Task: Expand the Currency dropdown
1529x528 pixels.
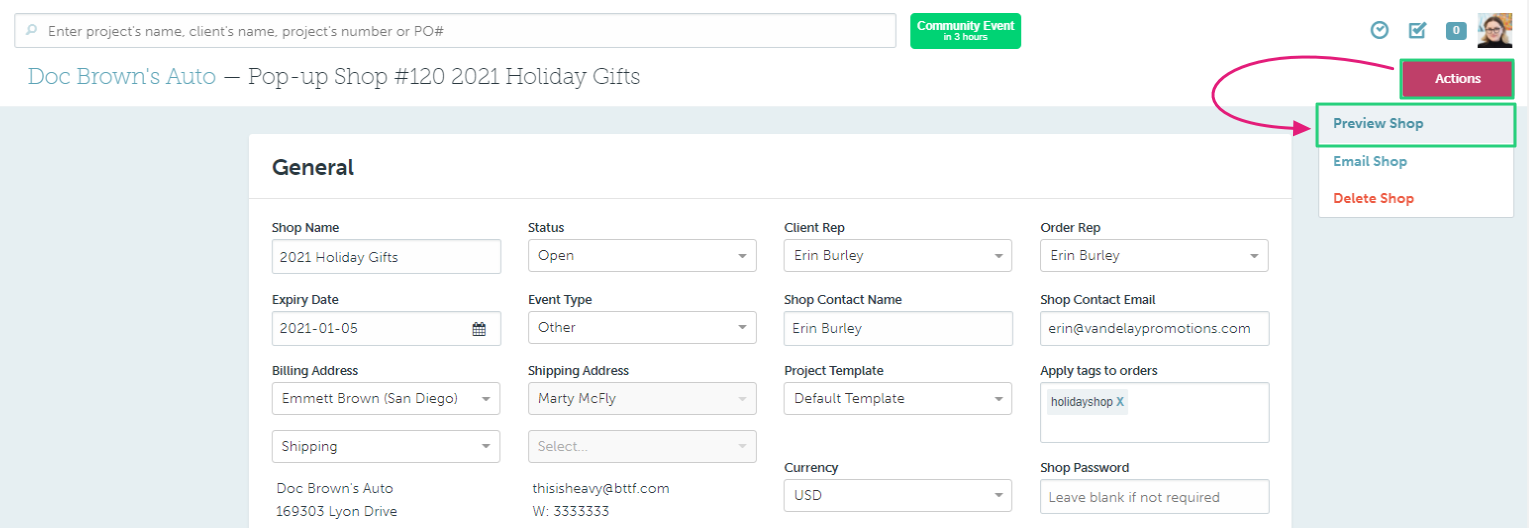Action: pyautogui.click(x=898, y=496)
